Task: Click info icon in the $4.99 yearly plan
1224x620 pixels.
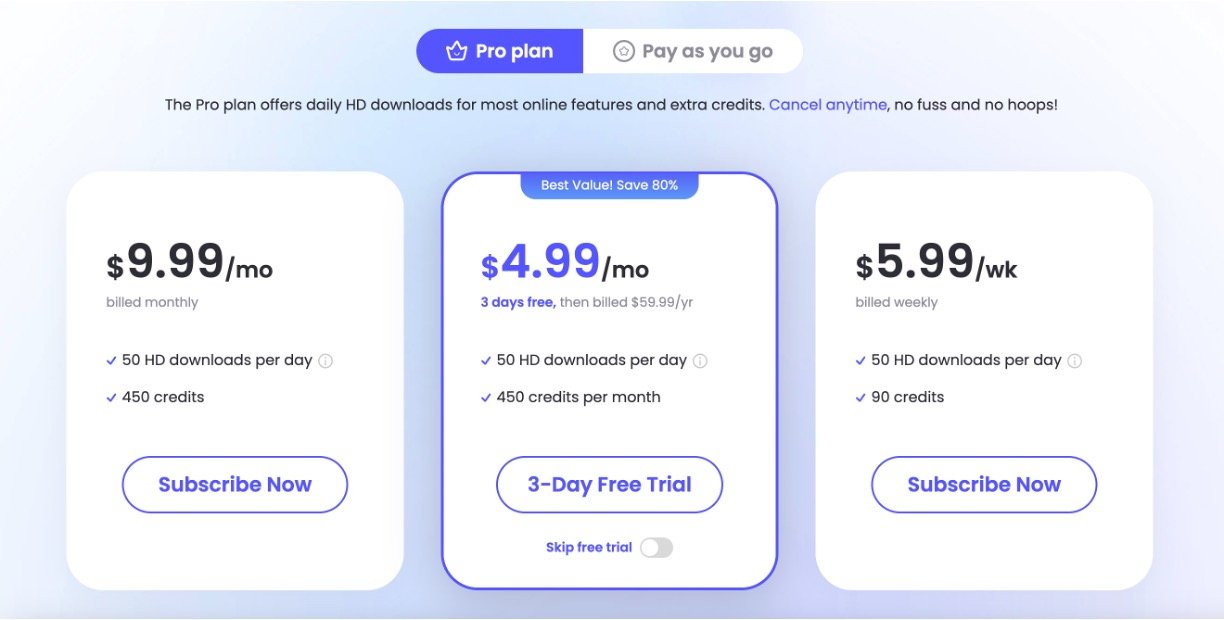Action: pyautogui.click(x=700, y=361)
